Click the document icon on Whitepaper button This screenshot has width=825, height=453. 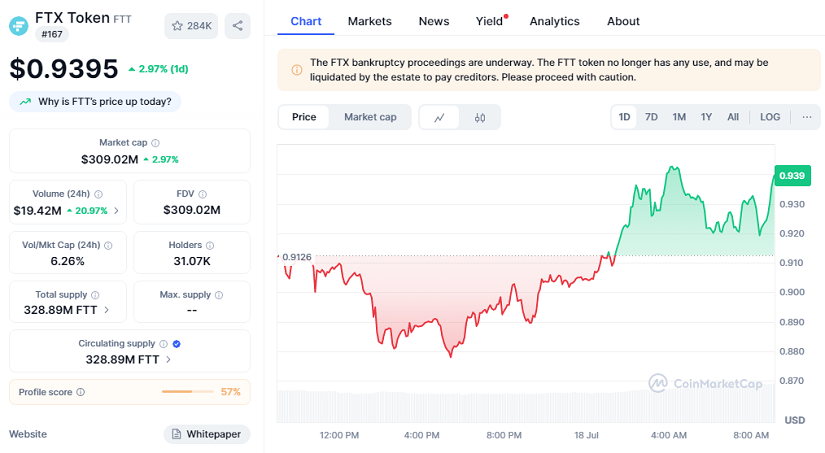pos(177,434)
